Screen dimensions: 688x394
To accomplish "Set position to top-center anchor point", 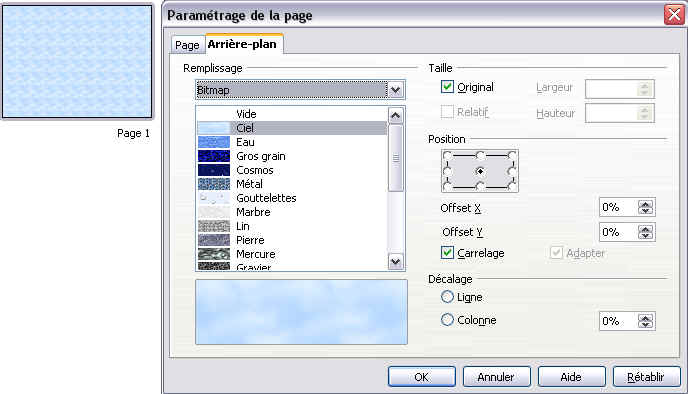I will pos(480,156).
